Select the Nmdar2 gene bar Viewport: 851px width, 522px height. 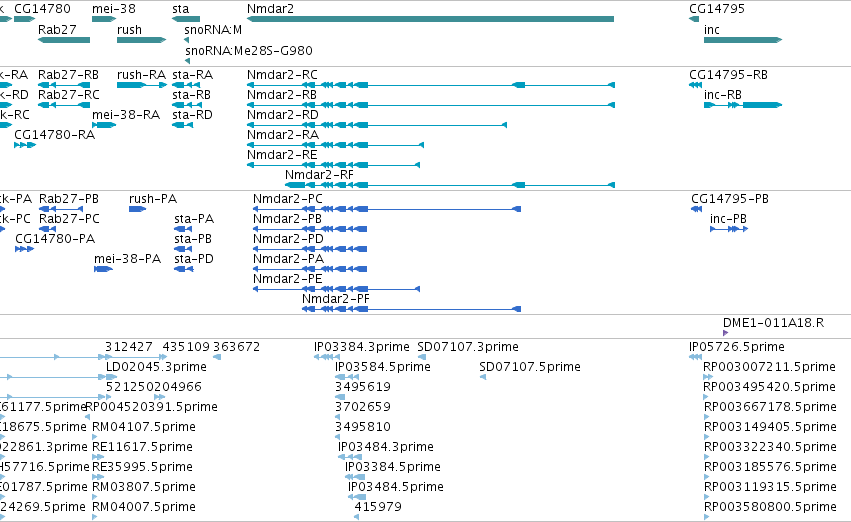pyautogui.click(x=430, y=19)
